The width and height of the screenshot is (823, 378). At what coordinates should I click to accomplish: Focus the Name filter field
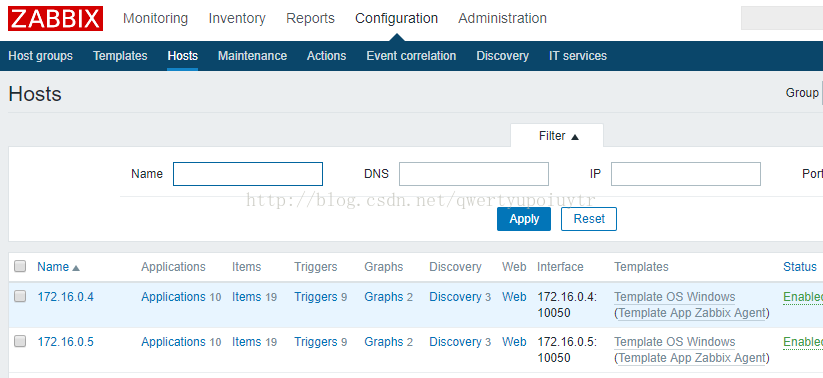248,174
